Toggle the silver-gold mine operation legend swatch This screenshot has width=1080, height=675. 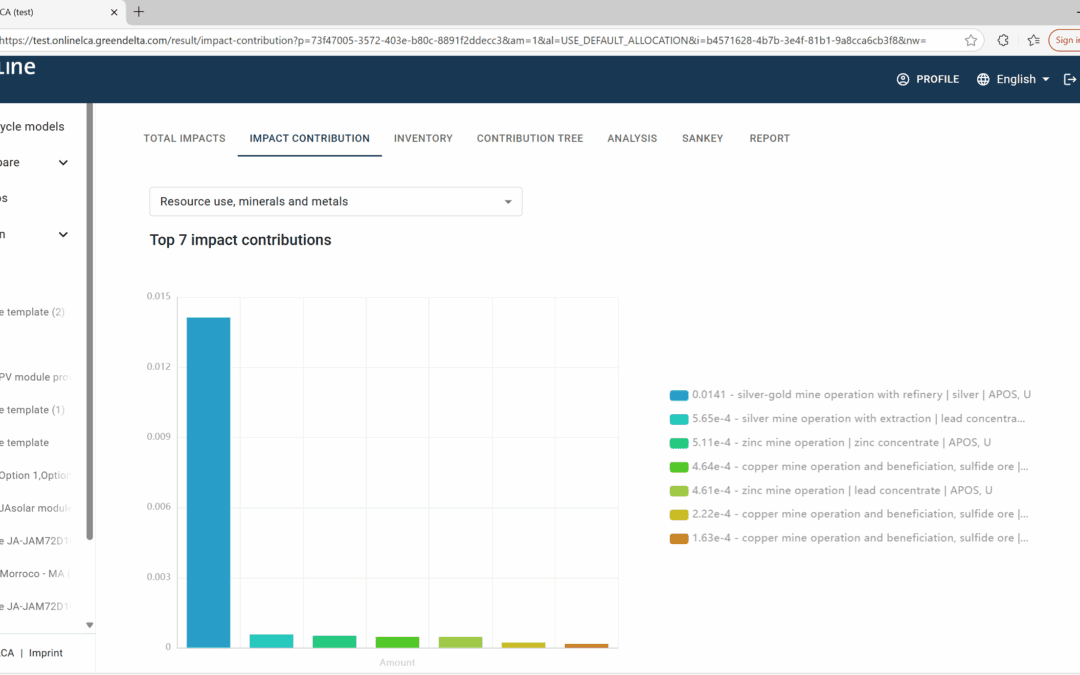[679, 395]
